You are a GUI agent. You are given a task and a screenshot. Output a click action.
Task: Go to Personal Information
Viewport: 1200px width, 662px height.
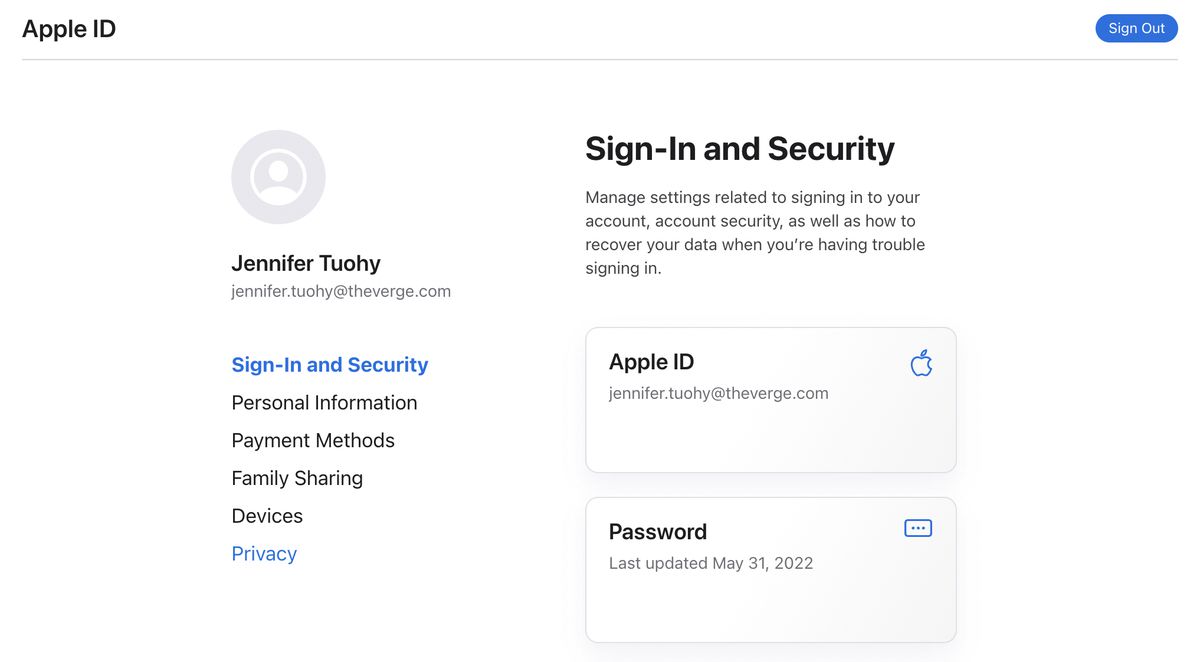[x=324, y=403]
